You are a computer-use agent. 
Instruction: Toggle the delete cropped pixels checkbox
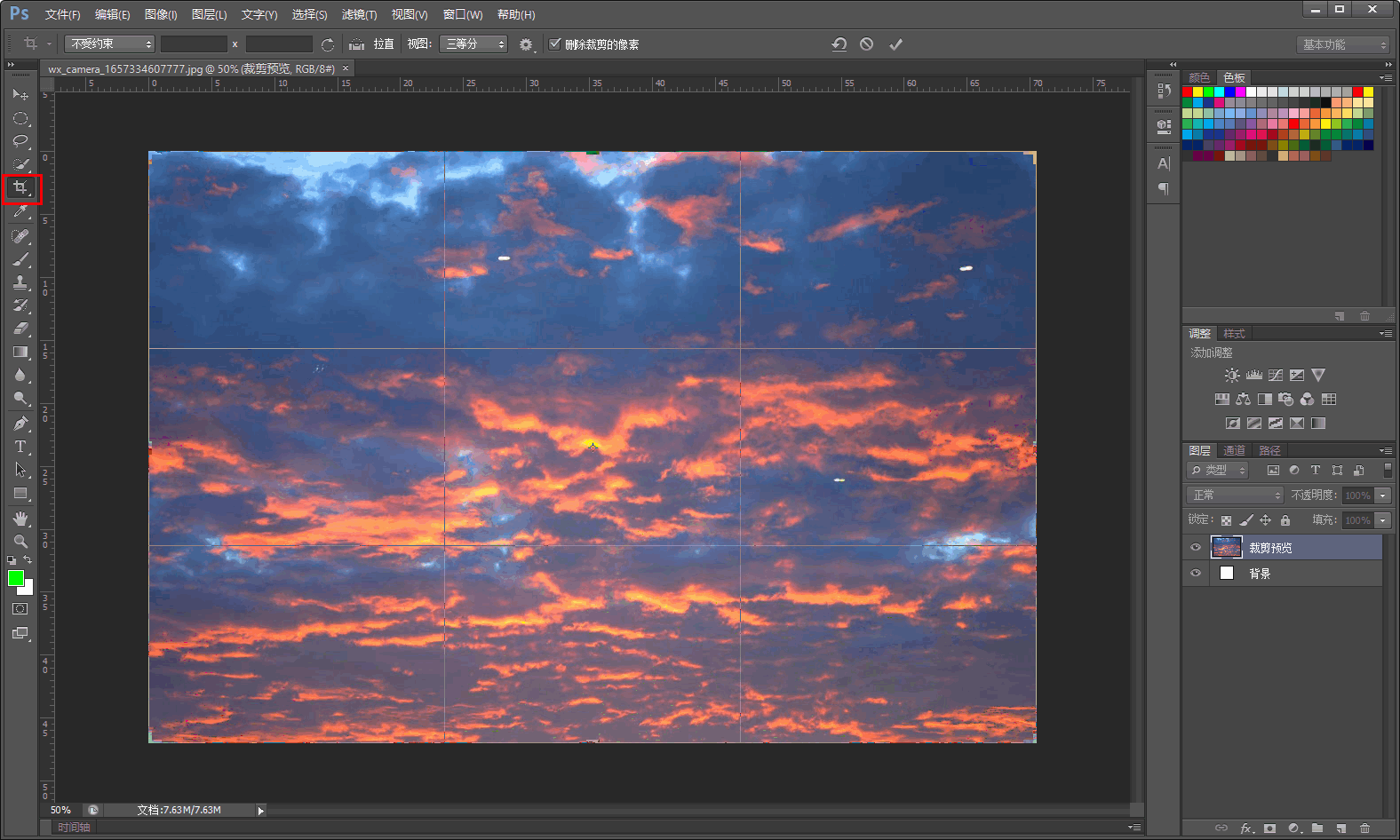click(555, 44)
